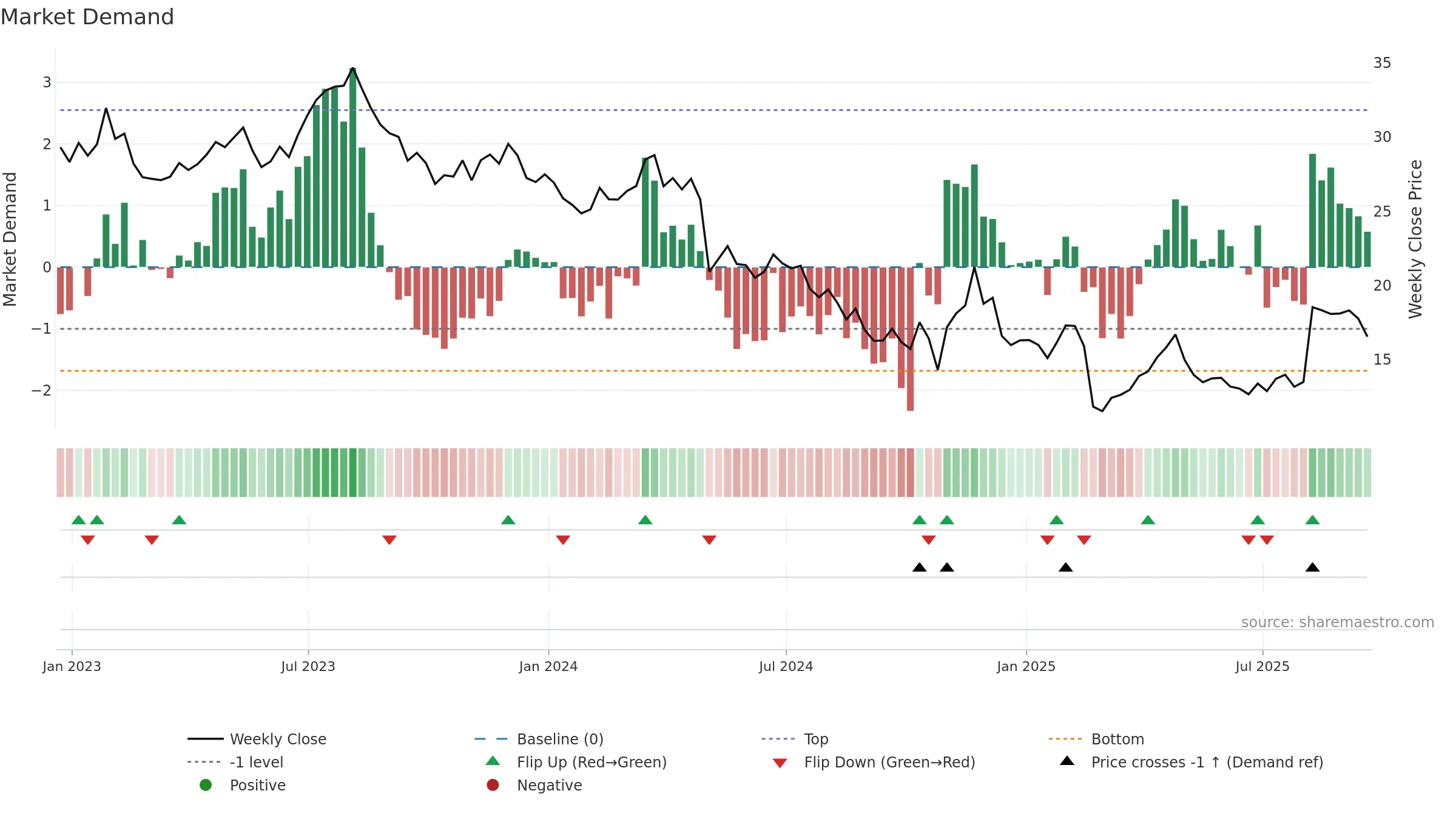Click the 25 price axis tick label

(1382, 212)
